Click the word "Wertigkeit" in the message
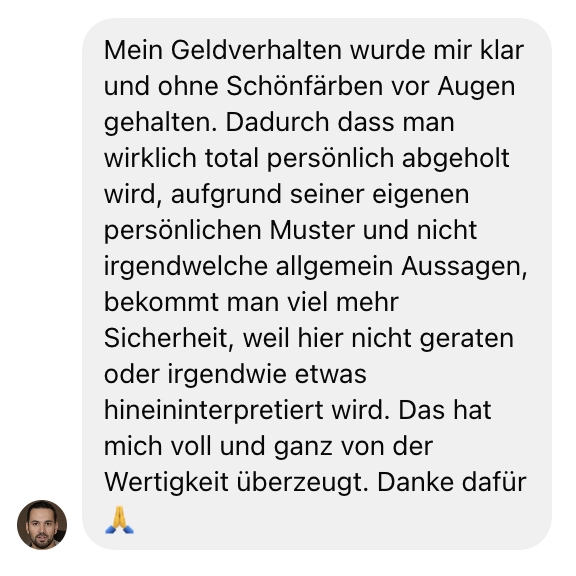The width and height of the screenshot is (576, 576). (166, 482)
